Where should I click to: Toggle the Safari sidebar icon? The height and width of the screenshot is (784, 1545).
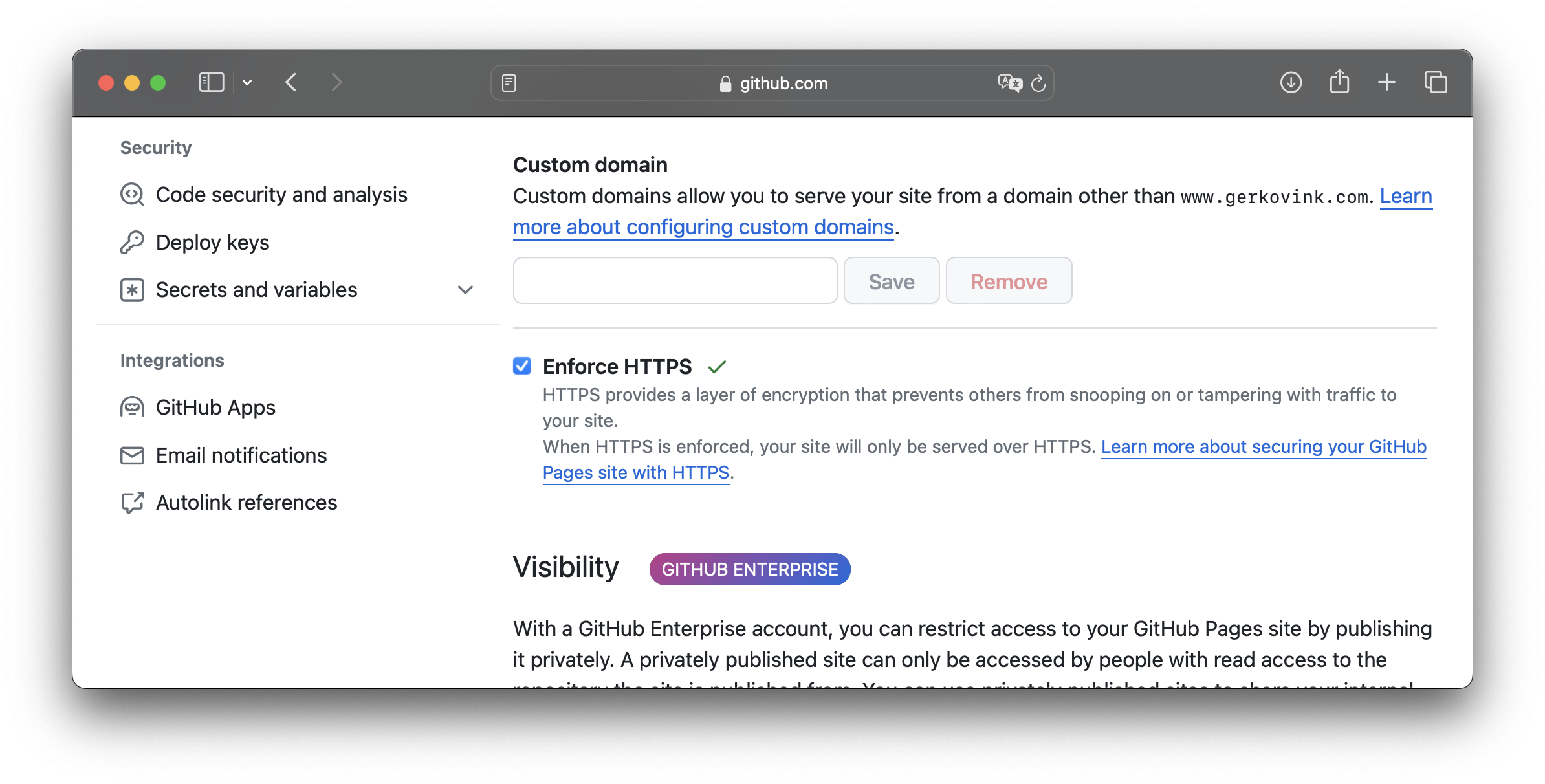tap(211, 83)
